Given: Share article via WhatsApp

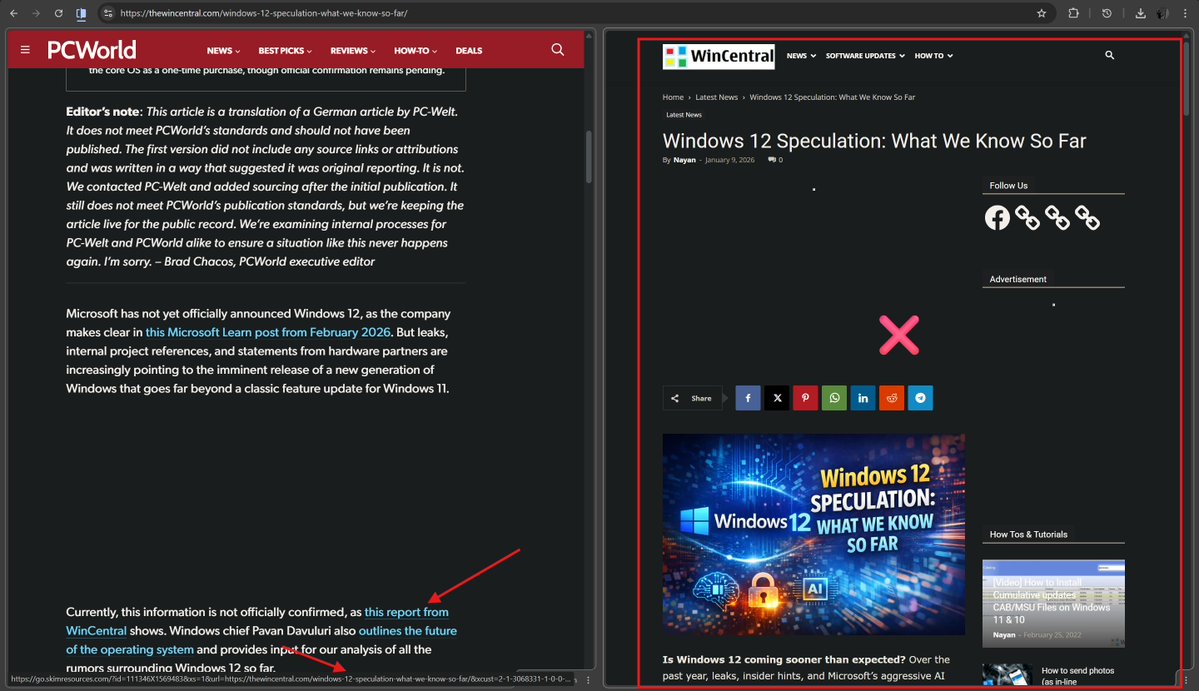Looking at the screenshot, I should pos(834,397).
